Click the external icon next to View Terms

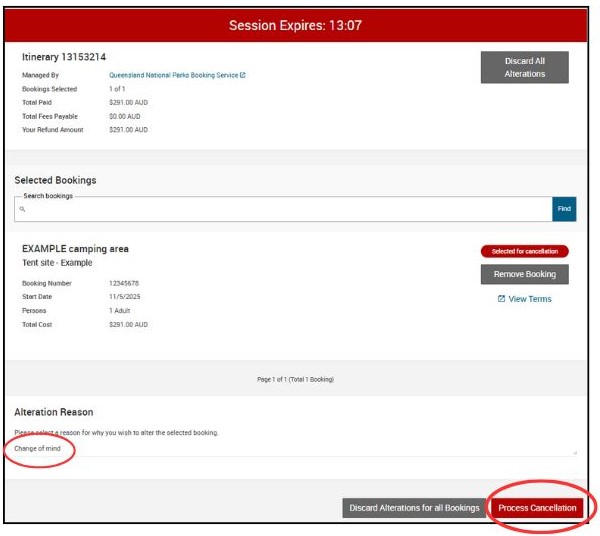click(501, 298)
